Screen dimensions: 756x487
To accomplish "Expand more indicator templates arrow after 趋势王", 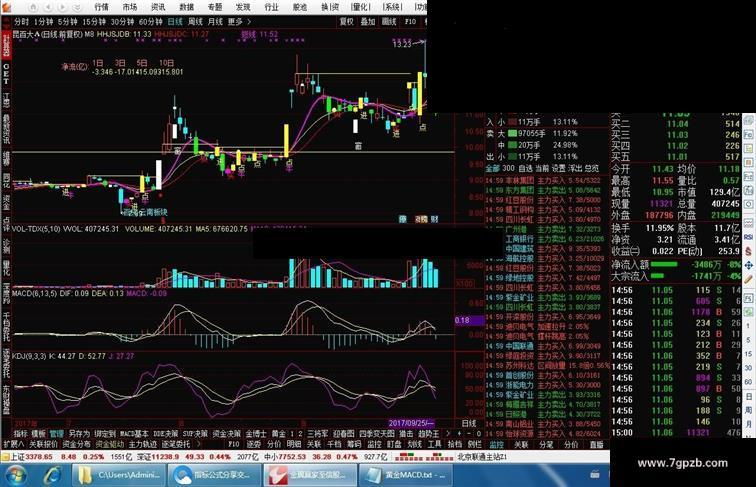I will [x=448, y=434].
